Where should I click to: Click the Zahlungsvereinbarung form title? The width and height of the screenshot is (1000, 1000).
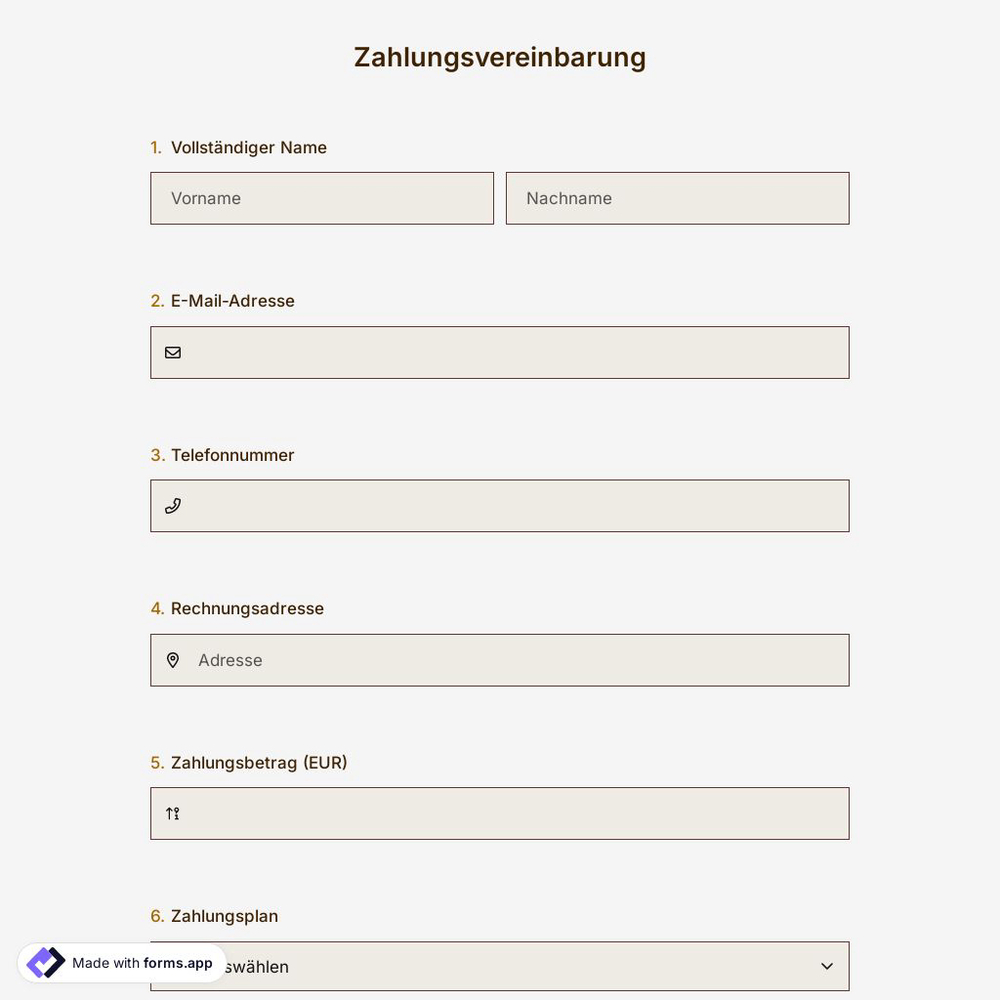click(499, 57)
